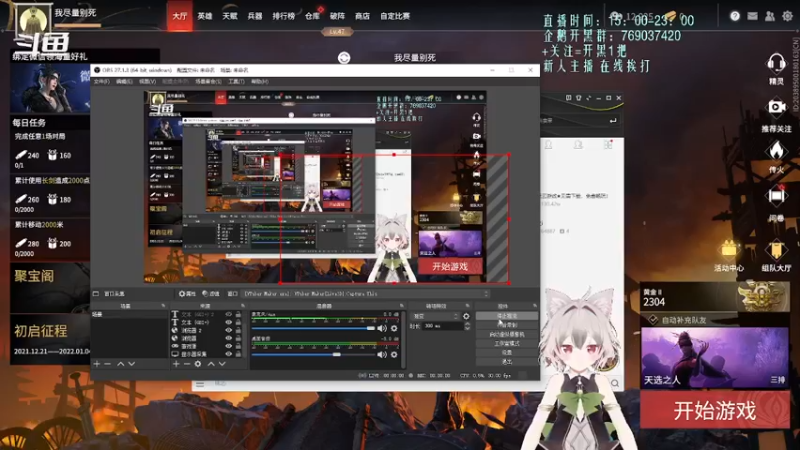The image size is (800, 450).
Task: Open the game mail envelope icon
Action: 752,16
